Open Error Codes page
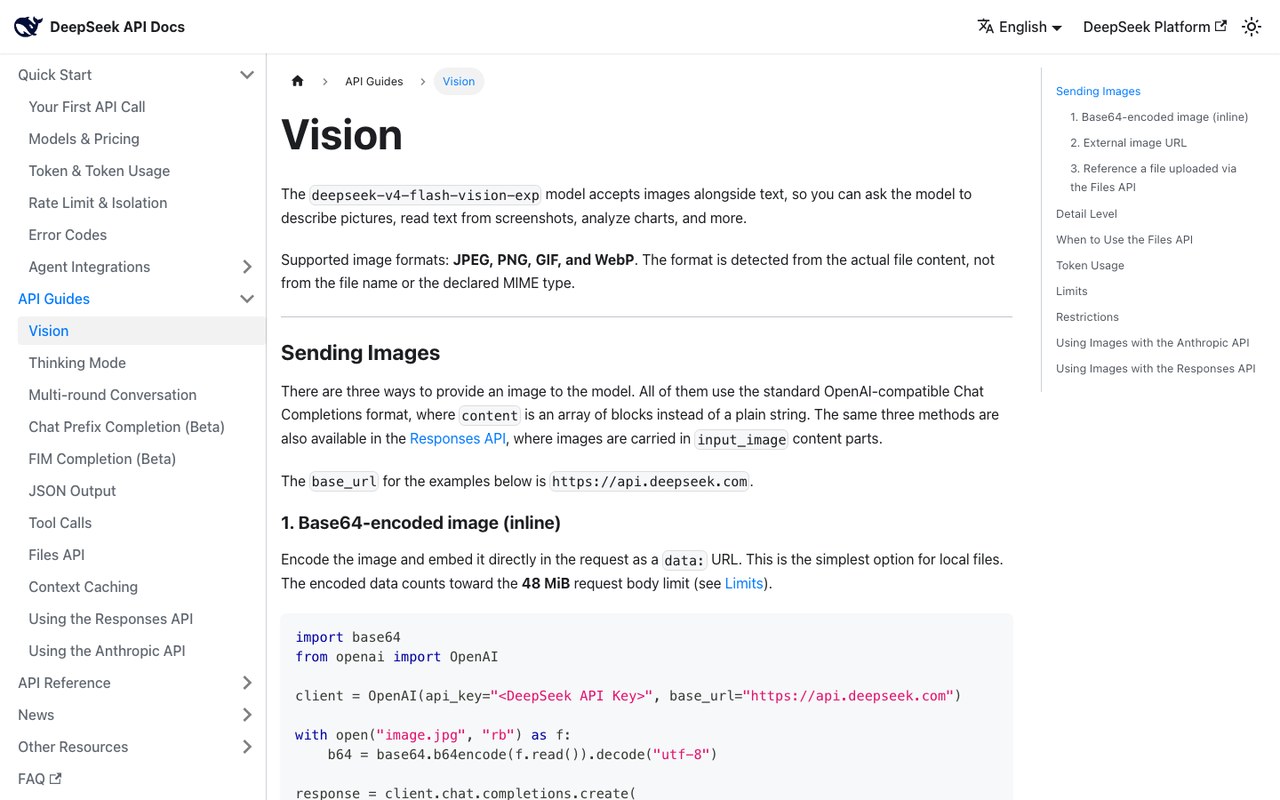1280x800 pixels. click(x=68, y=235)
